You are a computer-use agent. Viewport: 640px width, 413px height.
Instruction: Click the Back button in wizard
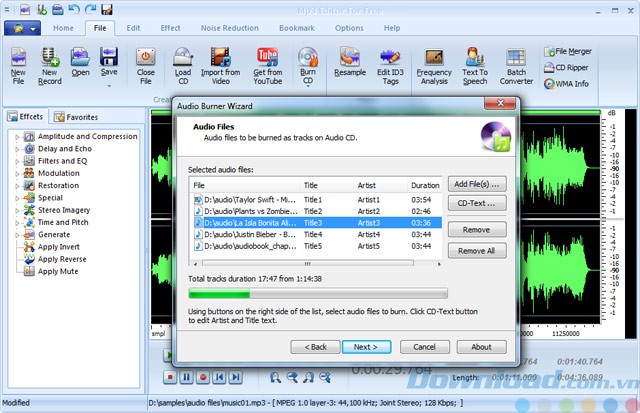click(x=315, y=347)
